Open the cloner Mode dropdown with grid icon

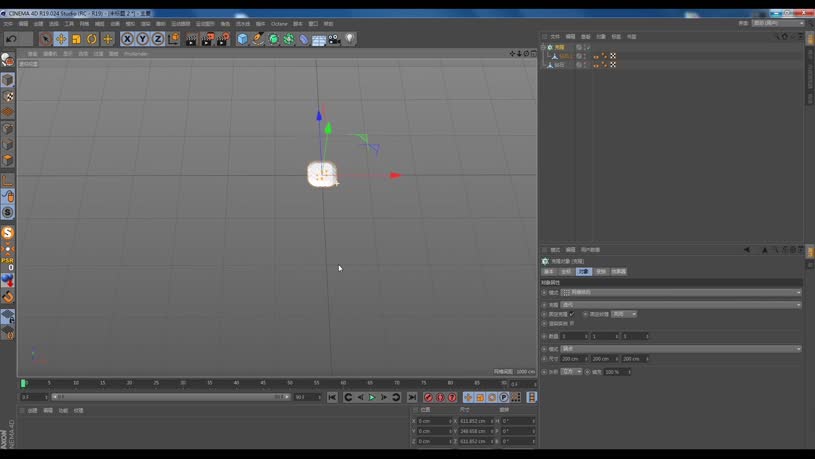tap(681, 293)
